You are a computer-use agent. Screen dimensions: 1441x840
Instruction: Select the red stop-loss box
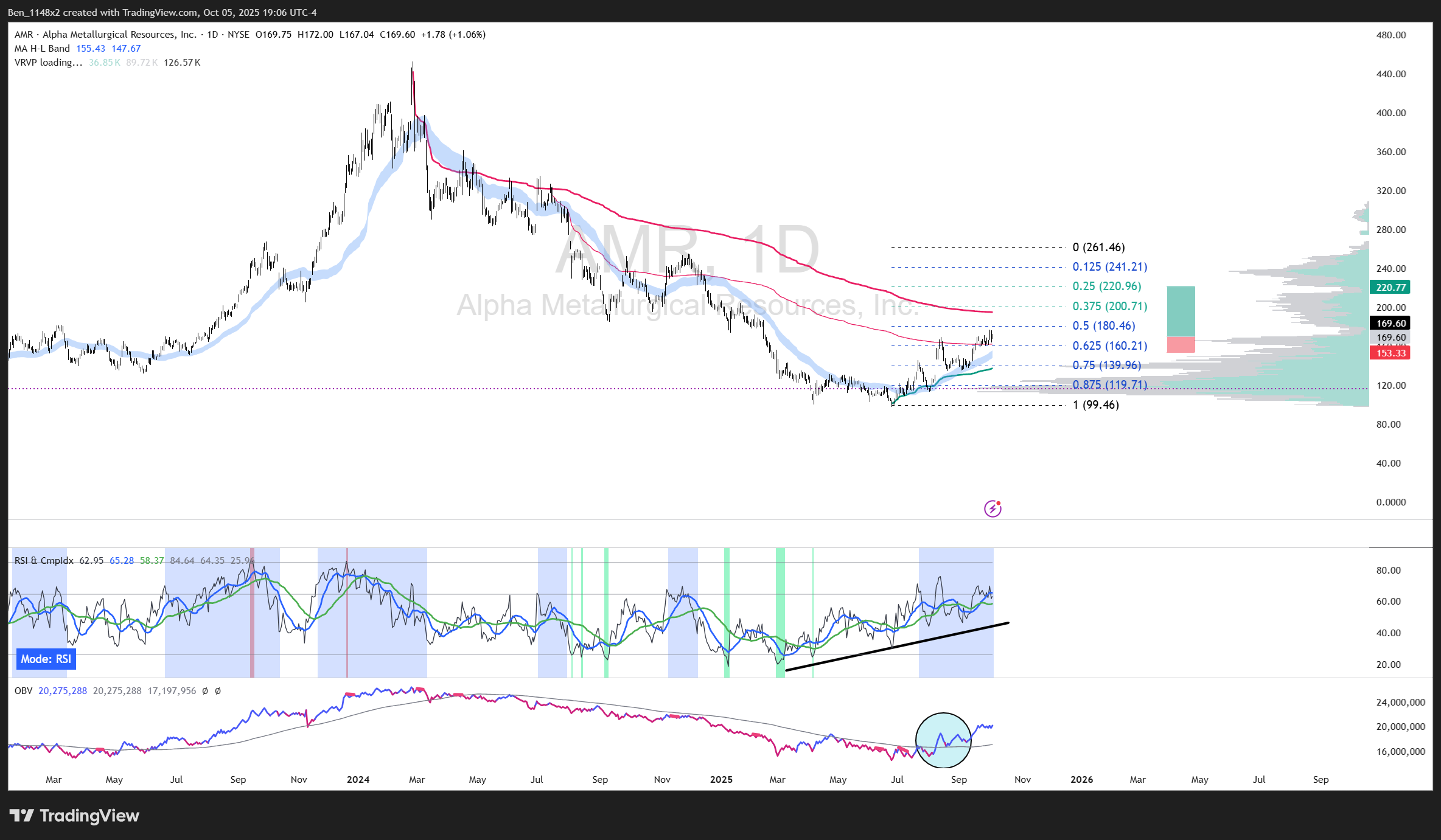1181,345
